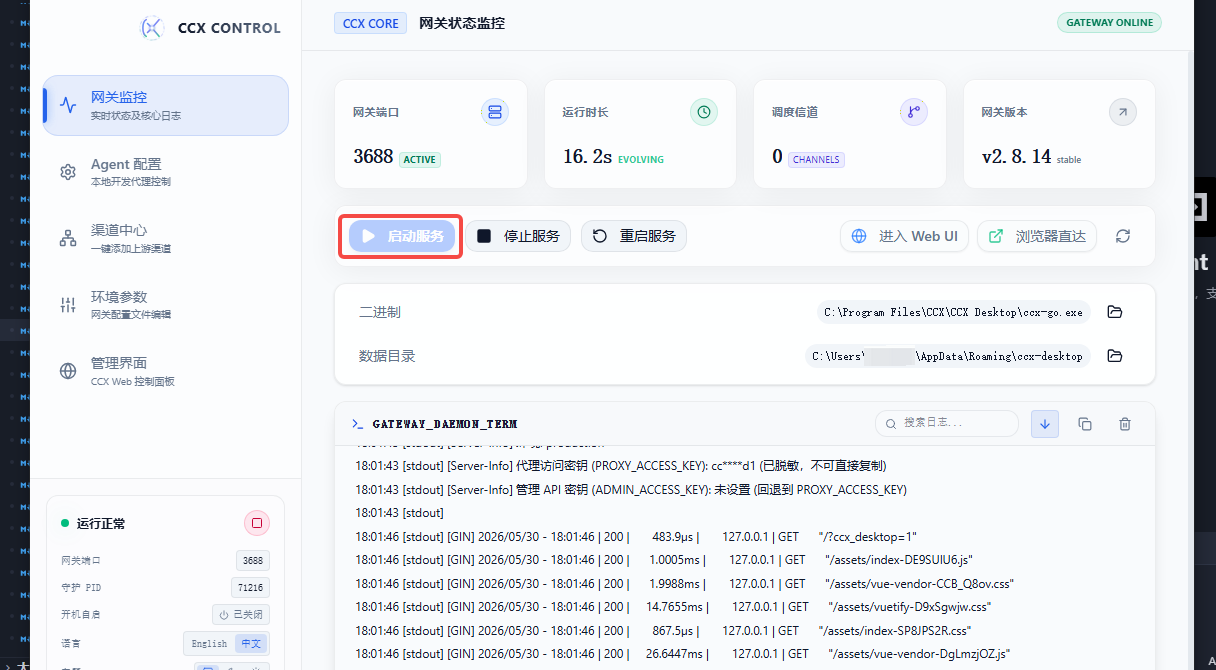1216x670 pixels.
Task: Click the log line for vue-vendor-DgLmzjOZ.js
Action: (x=682, y=654)
